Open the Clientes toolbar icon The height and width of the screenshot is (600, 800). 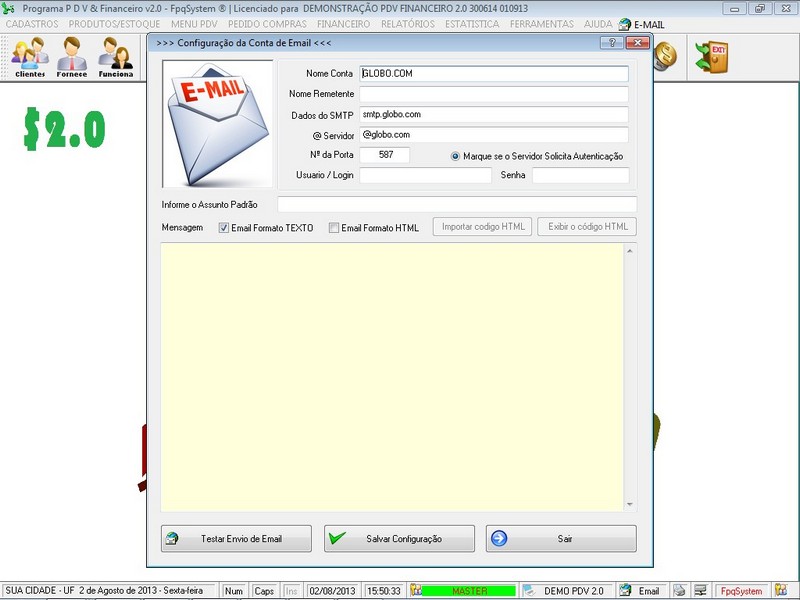30,57
